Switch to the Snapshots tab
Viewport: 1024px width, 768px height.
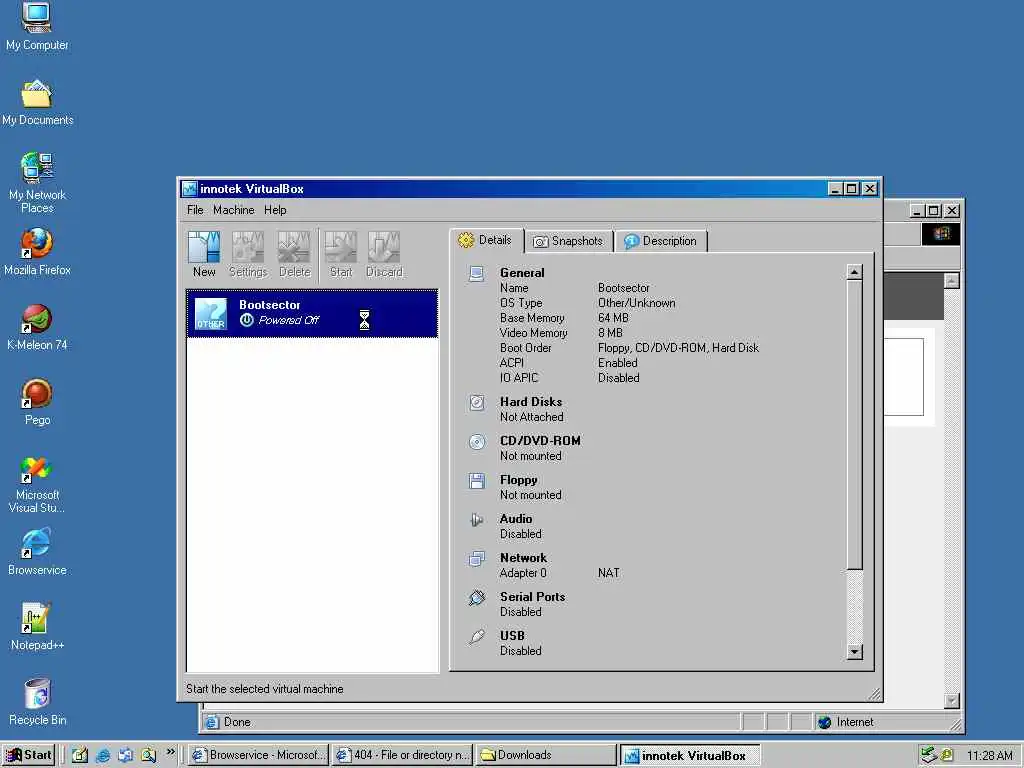[568, 241]
